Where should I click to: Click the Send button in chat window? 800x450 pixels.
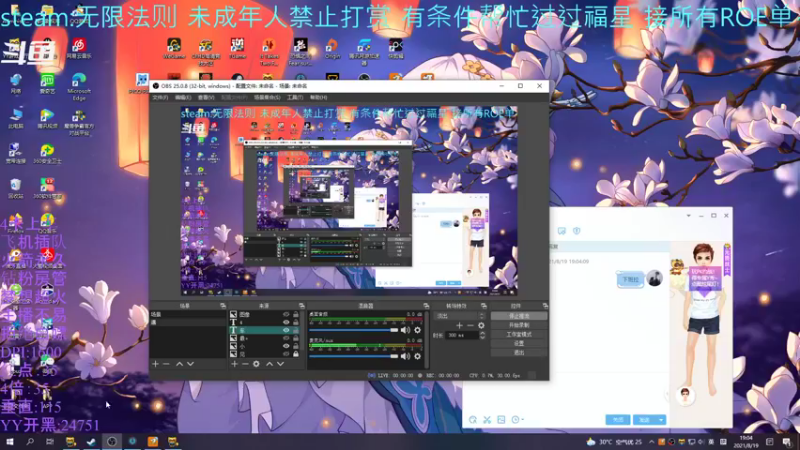(645, 420)
